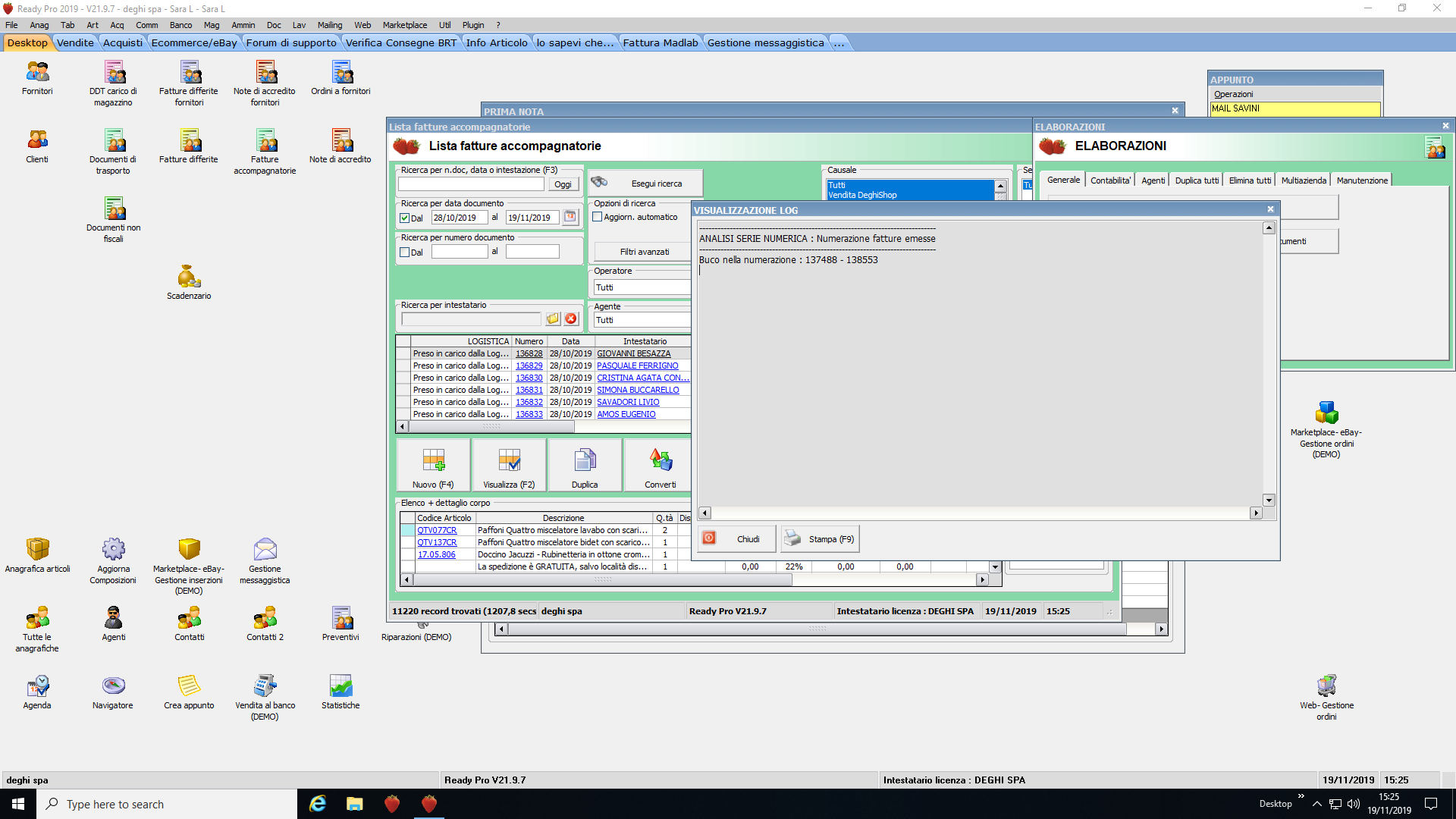Open Gestione messaggistica envelope icon
1456x819 pixels.
tap(265, 560)
